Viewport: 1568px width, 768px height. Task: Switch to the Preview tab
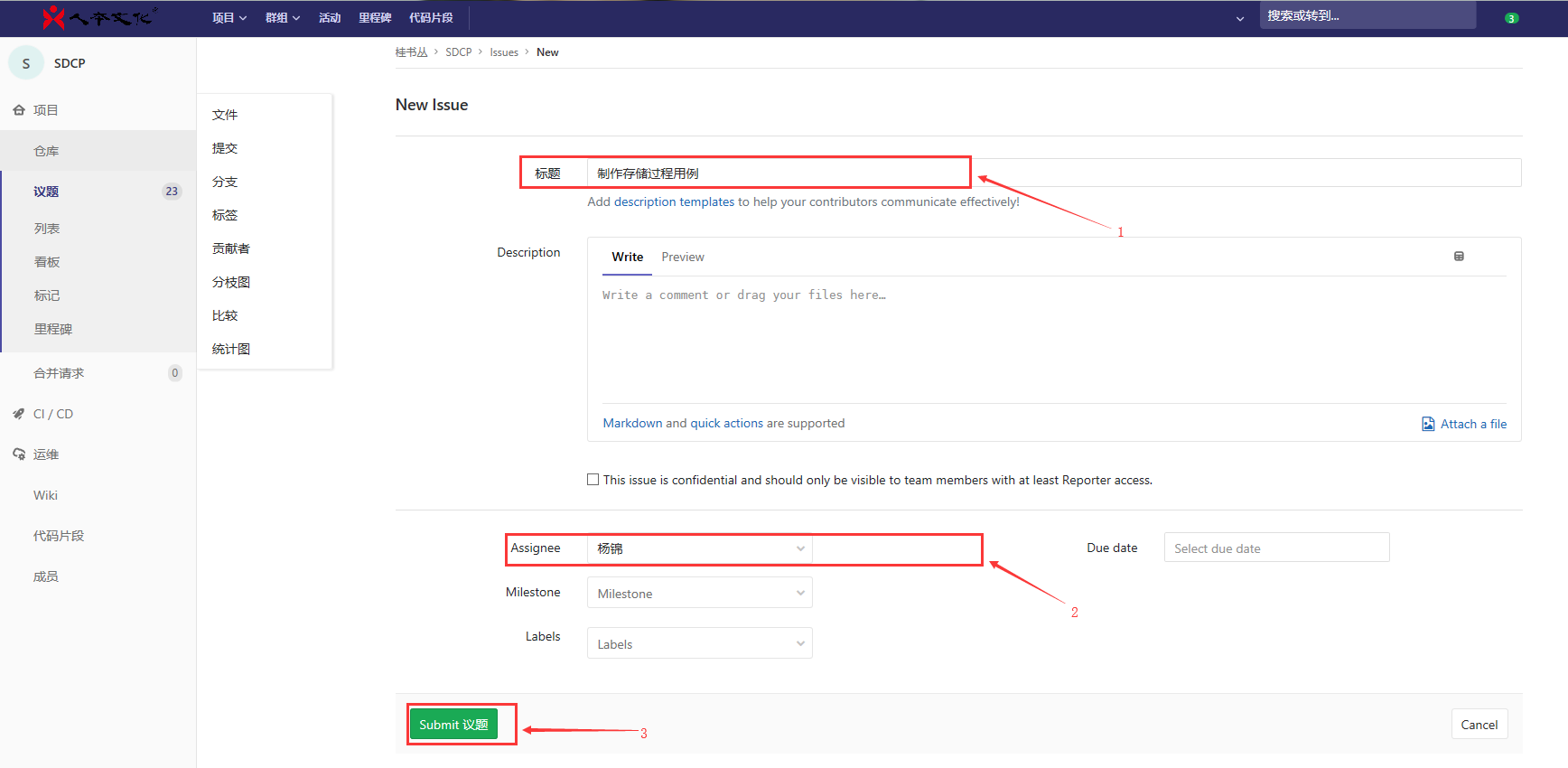click(682, 258)
